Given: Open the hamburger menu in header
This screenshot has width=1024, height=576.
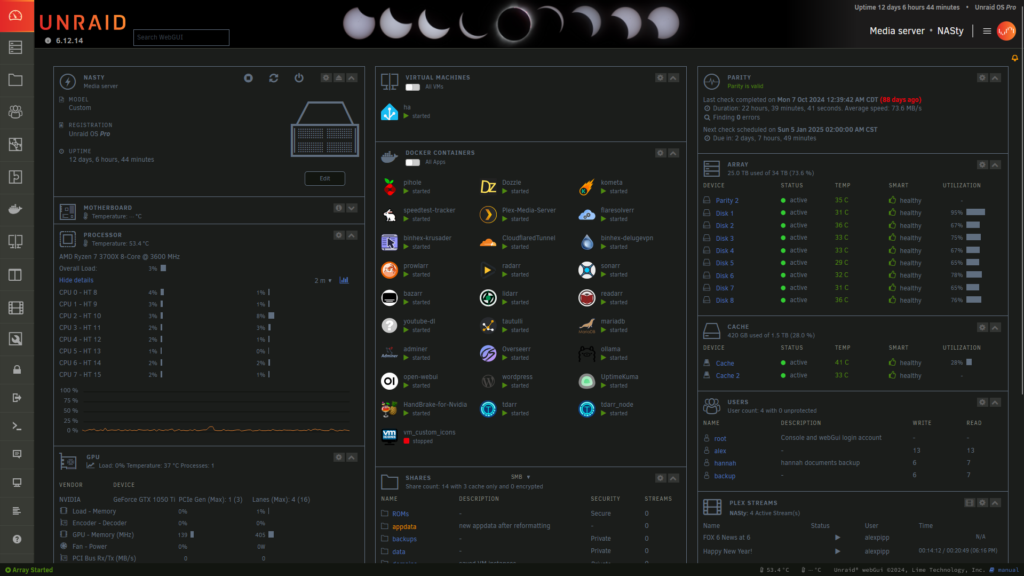Looking at the screenshot, I should 987,31.
